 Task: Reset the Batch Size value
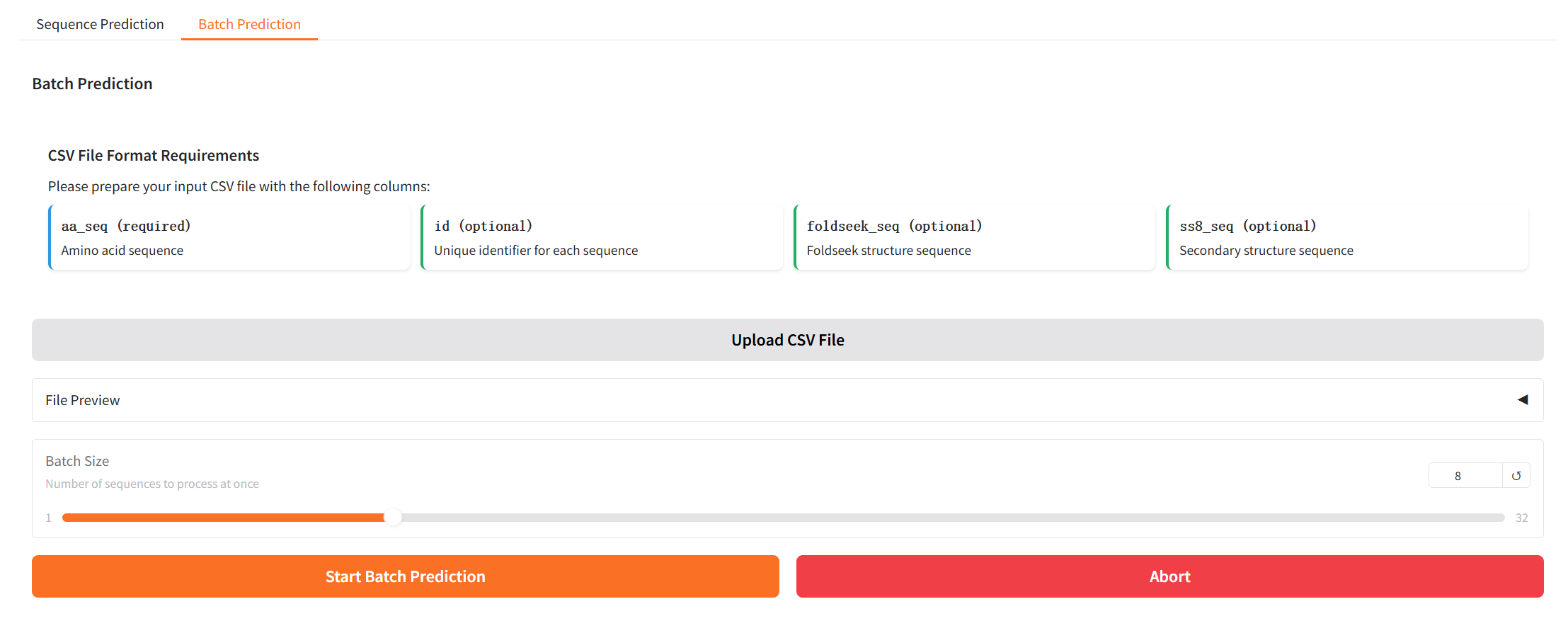[x=1516, y=476]
